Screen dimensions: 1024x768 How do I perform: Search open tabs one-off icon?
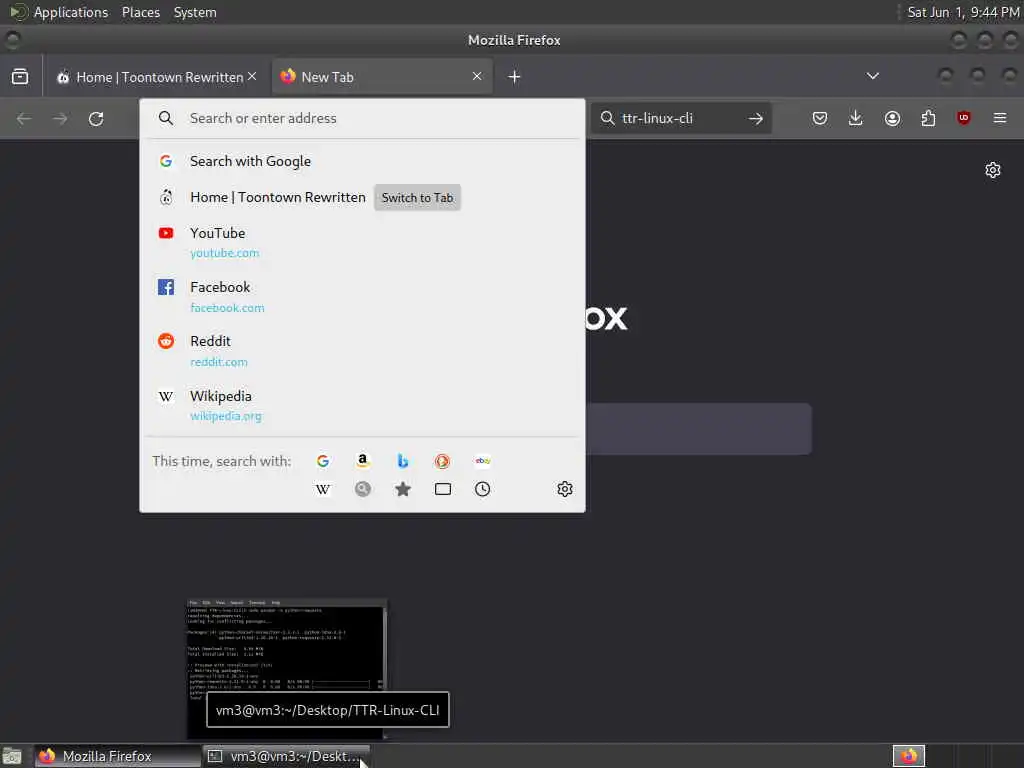[x=443, y=489]
